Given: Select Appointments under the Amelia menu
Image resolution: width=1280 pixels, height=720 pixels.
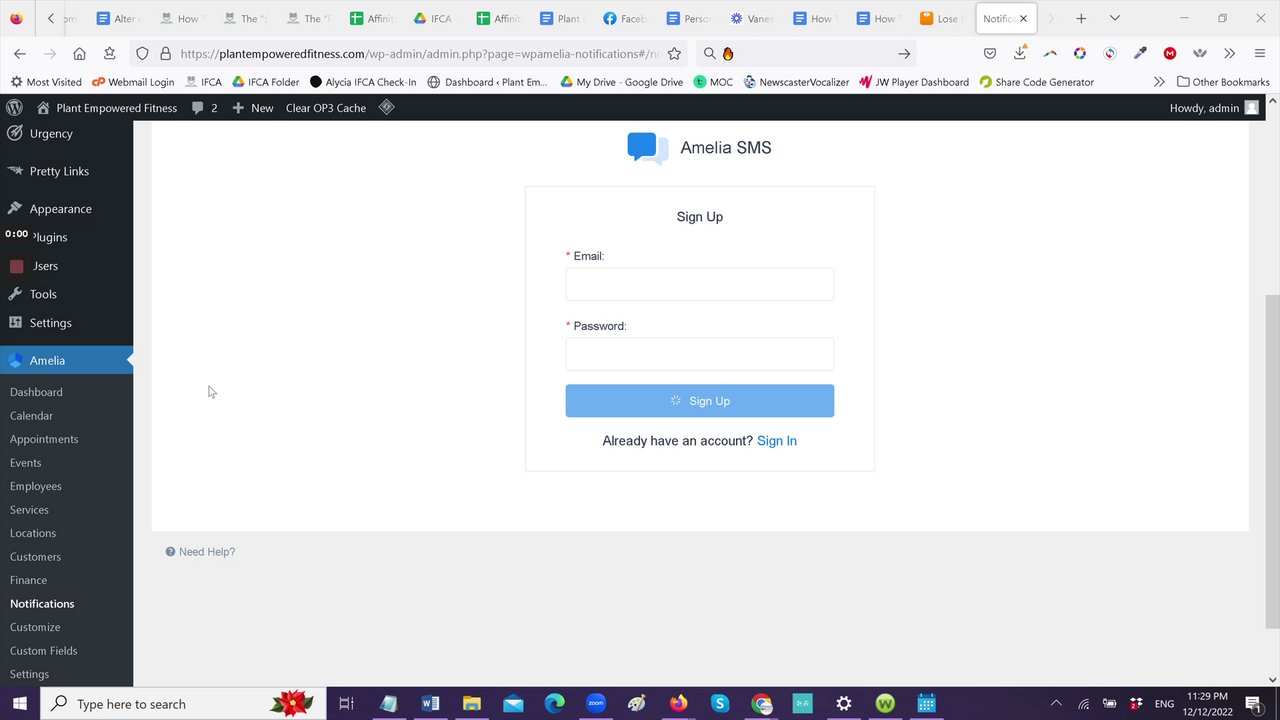Looking at the screenshot, I should tap(44, 439).
